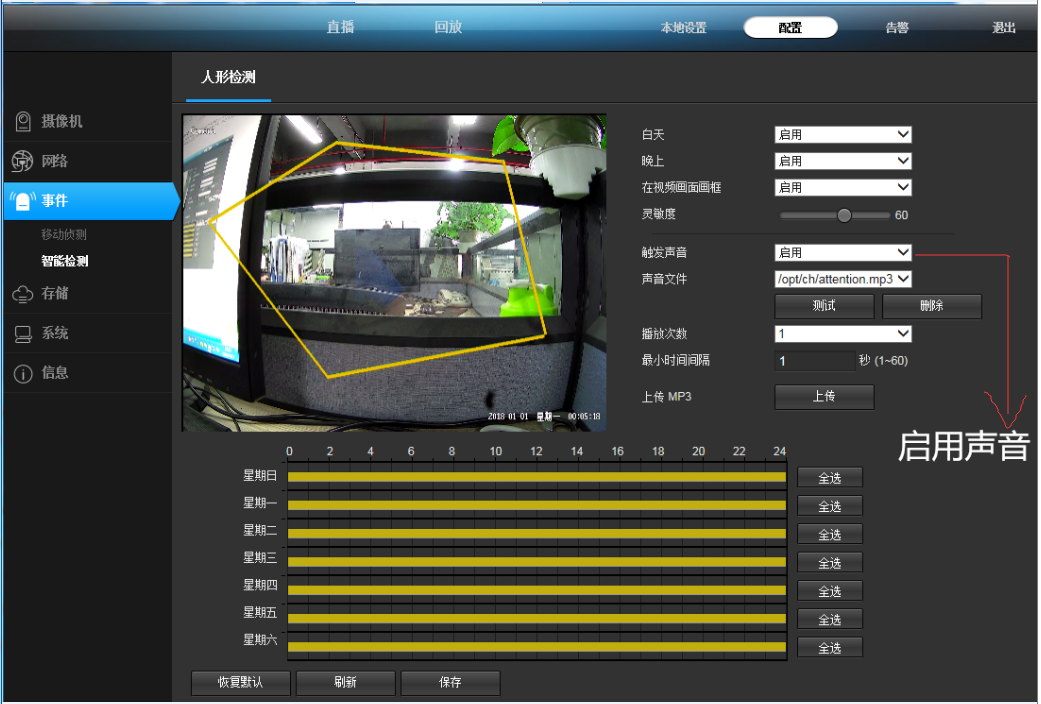1041x704 pixels.
Task: Select the 声音文件 attention.mp3 dropdown
Action: click(843, 279)
